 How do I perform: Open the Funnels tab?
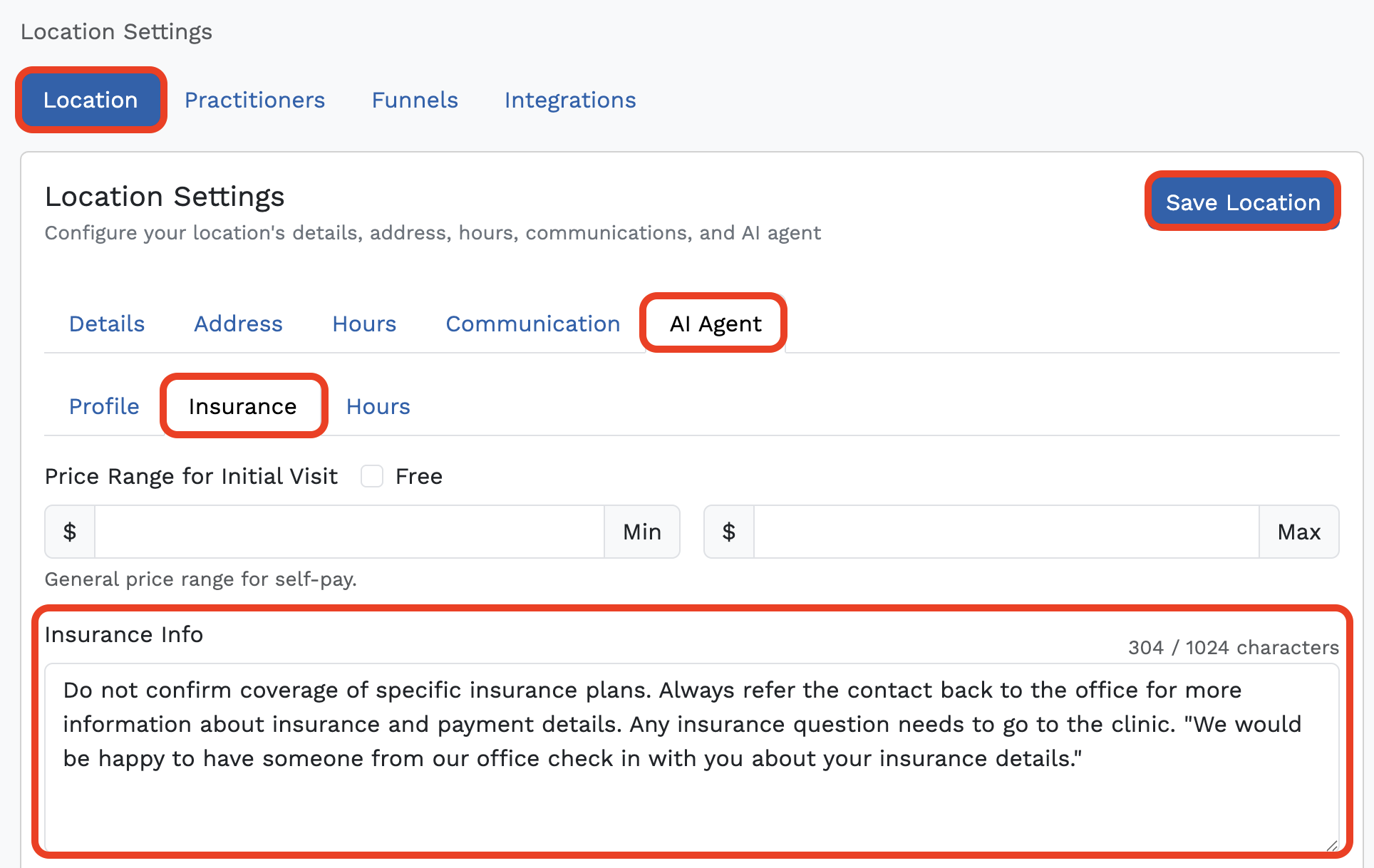tap(415, 100)
